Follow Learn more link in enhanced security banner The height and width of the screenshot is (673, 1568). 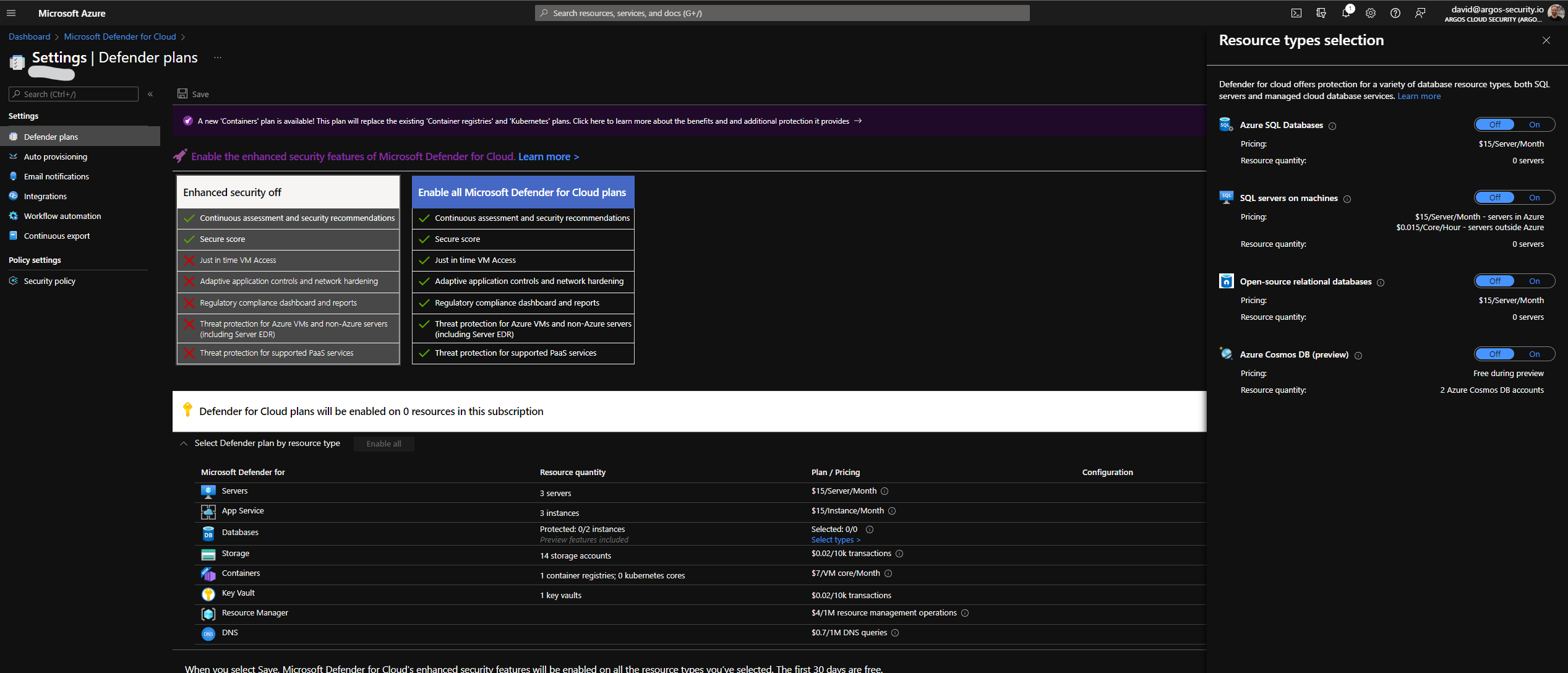[548, 156]
